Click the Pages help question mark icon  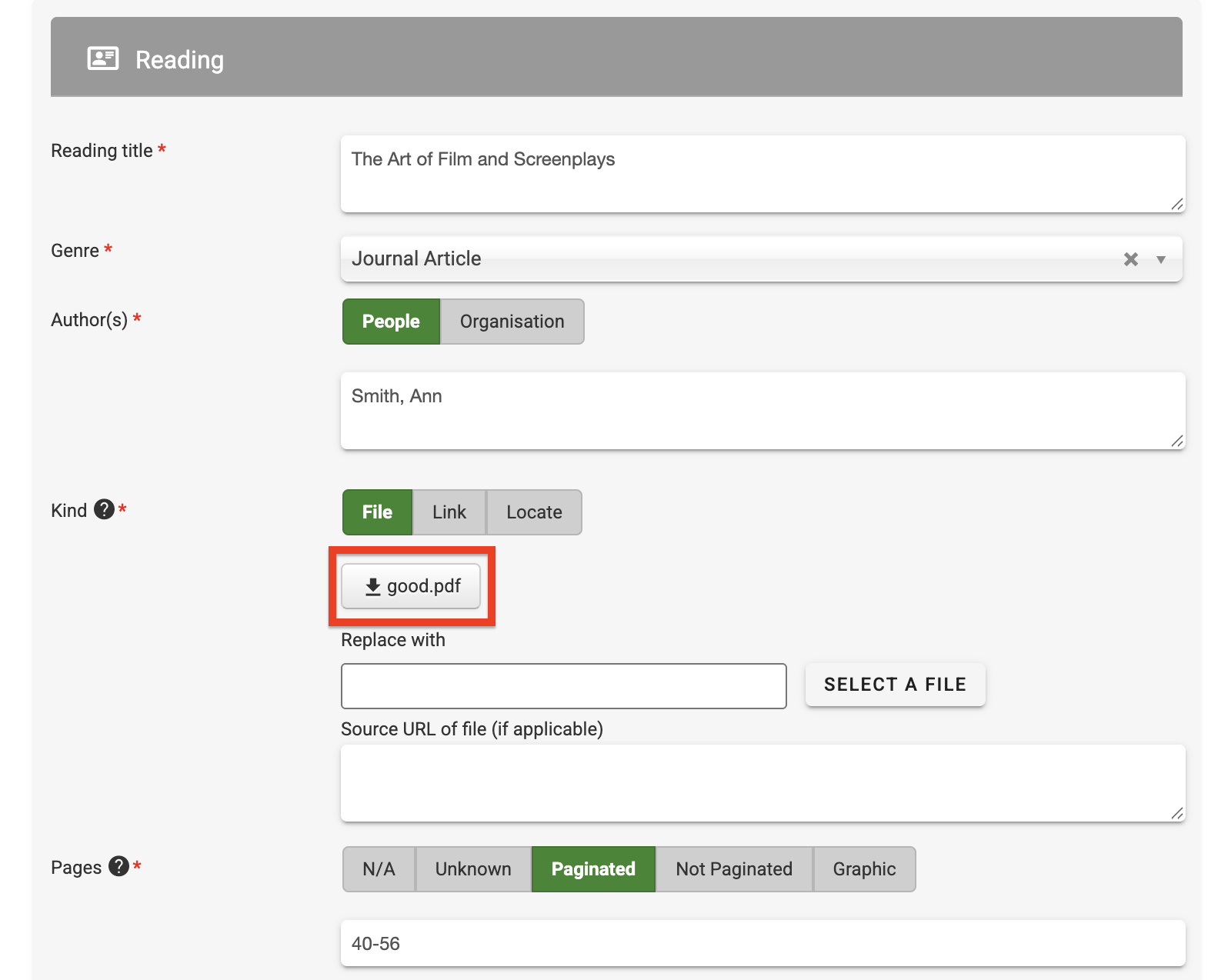tap(118, 866)
